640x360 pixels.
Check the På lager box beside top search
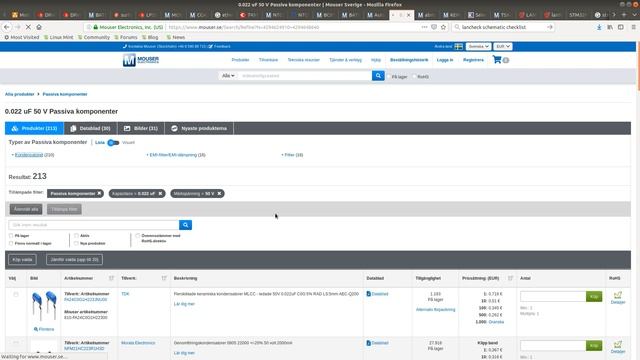(389, 76)
